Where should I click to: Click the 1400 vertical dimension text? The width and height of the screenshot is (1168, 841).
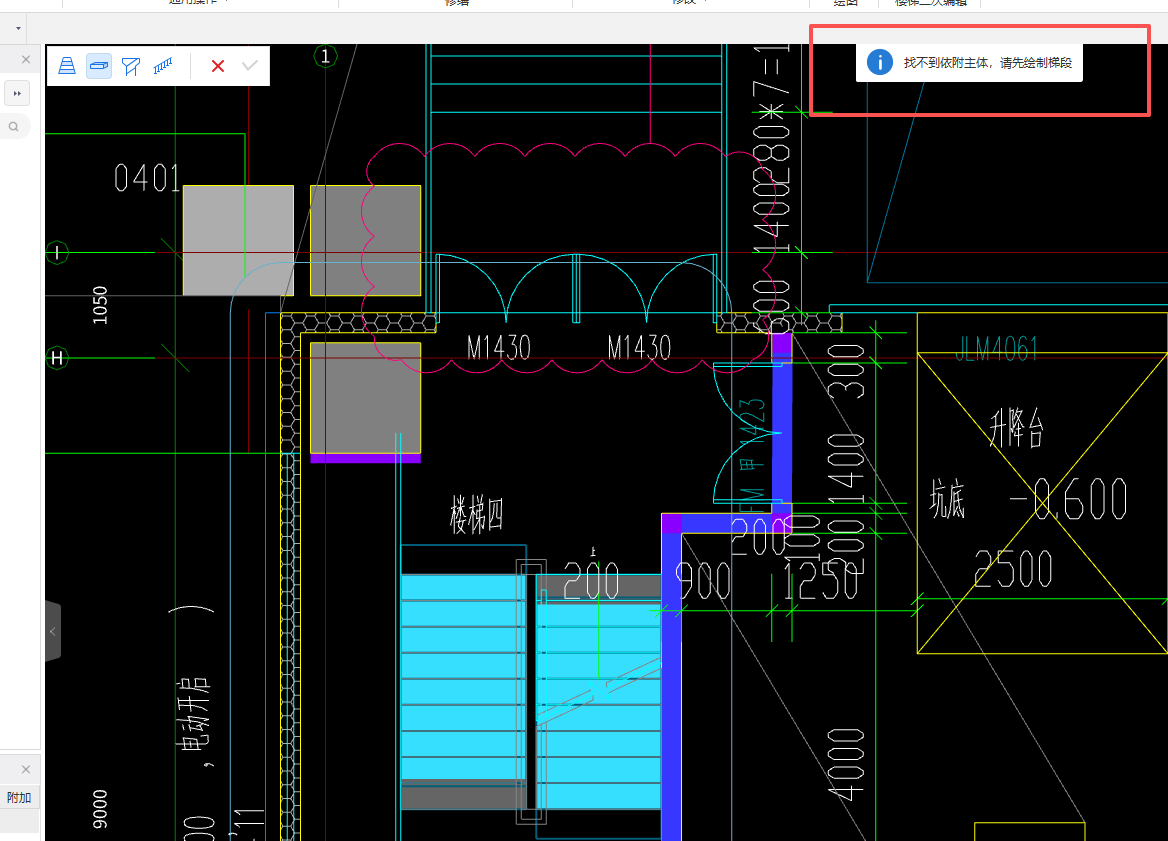847,467
